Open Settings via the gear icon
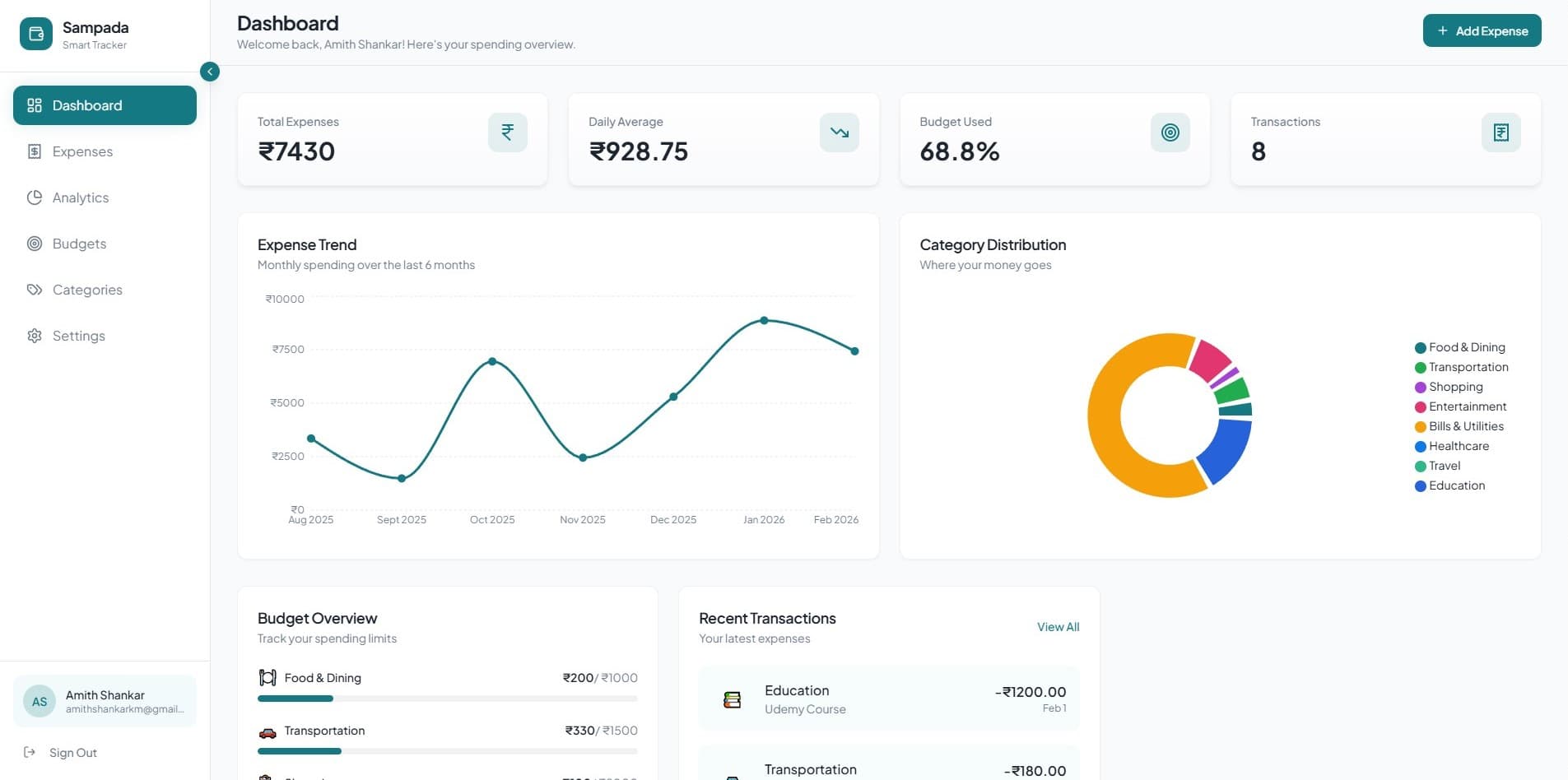1568x780 pixels. [x=33, y=336]
